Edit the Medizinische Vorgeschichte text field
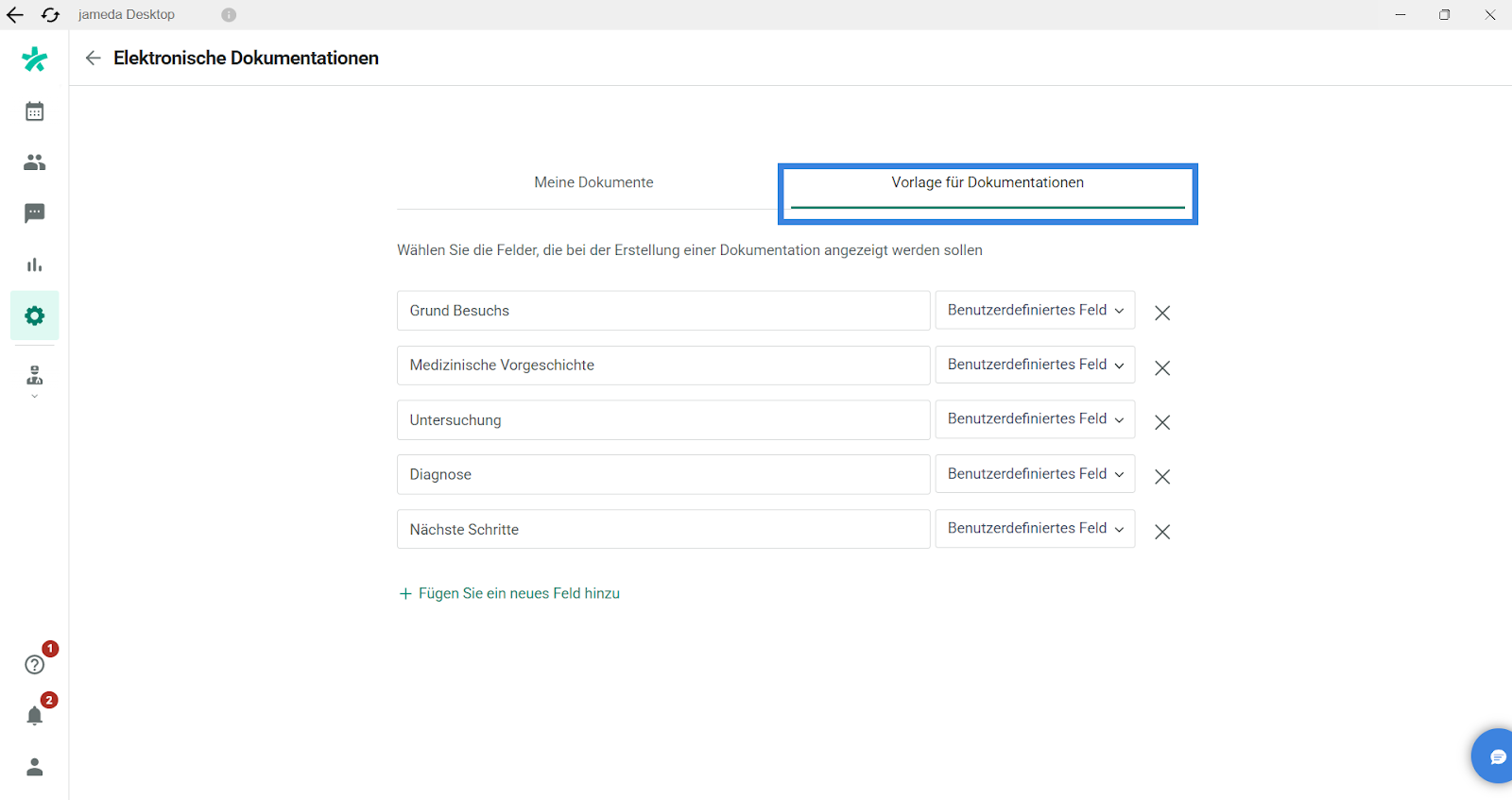Image resolution: width=1512 pixels, height=800 pixels. (663, 366)
